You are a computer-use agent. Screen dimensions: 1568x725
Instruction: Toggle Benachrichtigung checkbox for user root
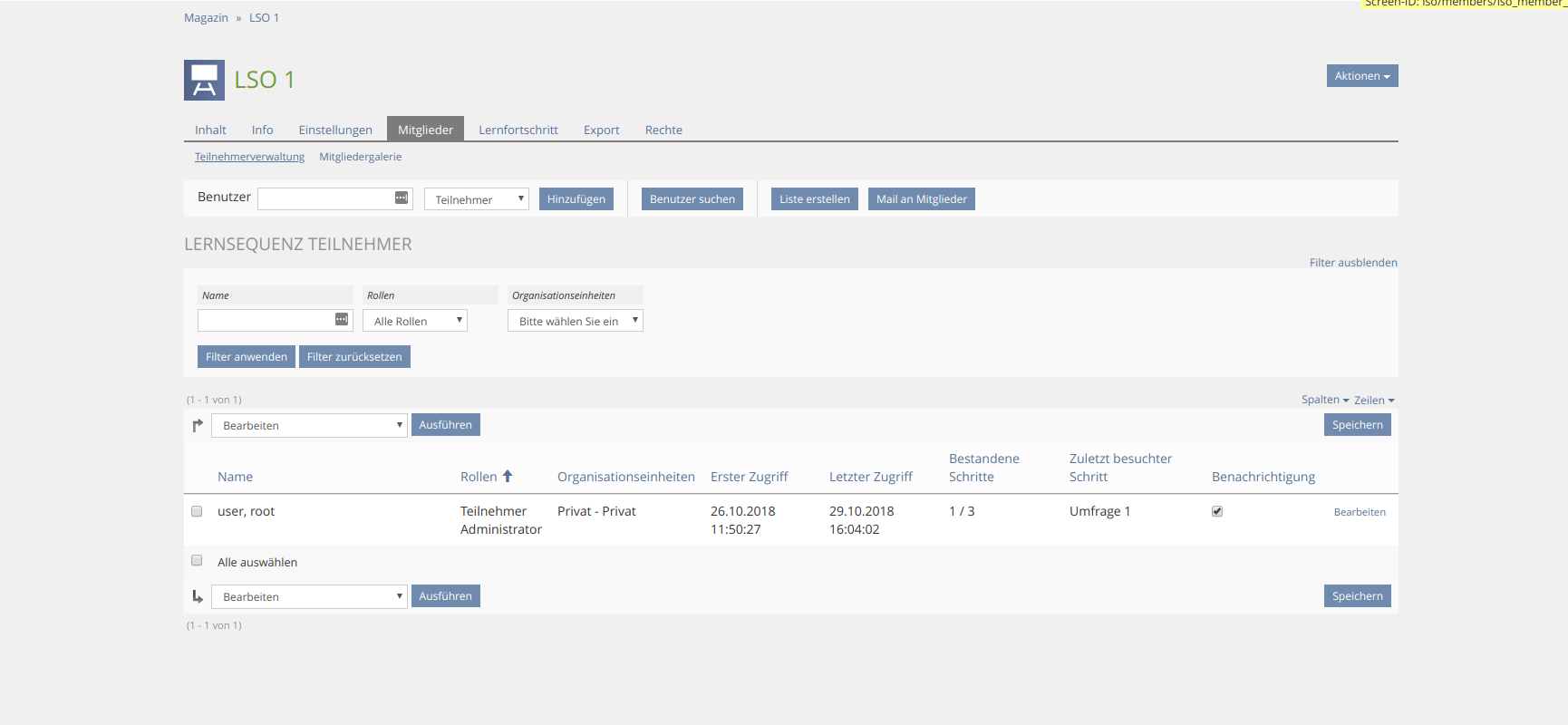point(1217,511)
